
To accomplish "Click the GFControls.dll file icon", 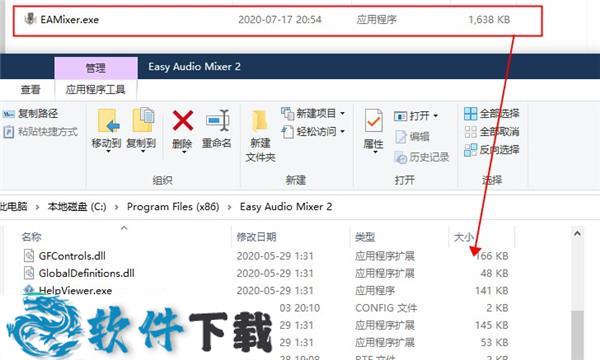I will click(29, 256).
